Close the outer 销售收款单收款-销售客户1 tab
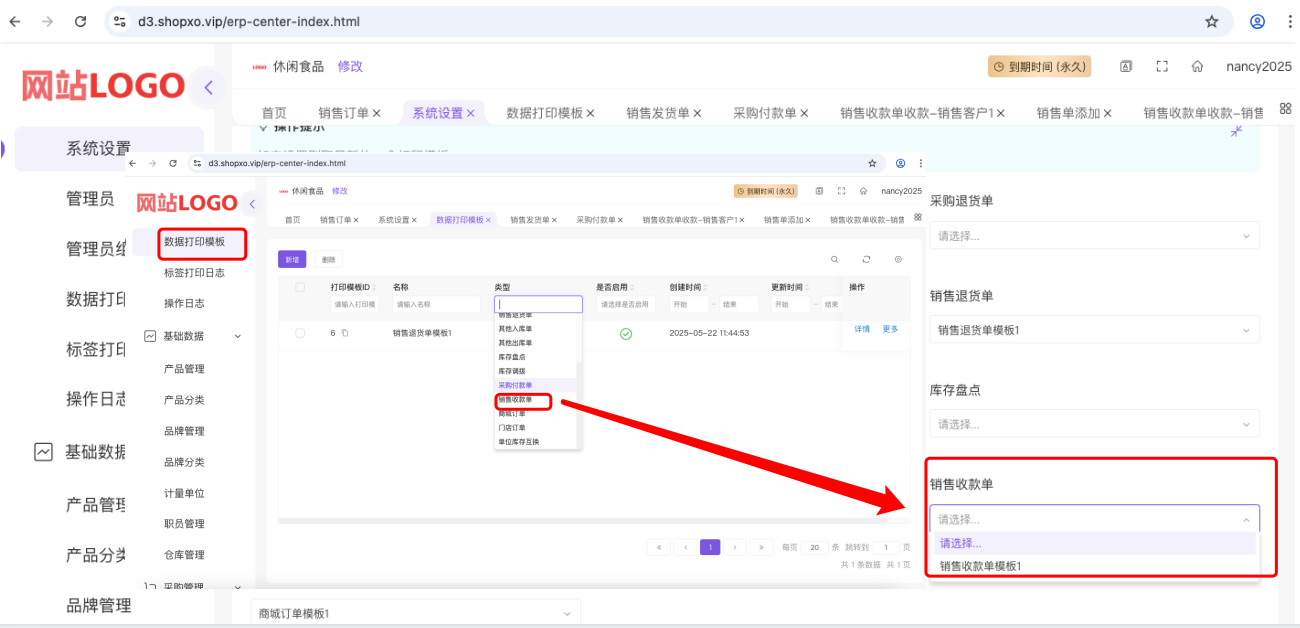This screenshot has height=628, width=1300. [x=1000, y=114]
